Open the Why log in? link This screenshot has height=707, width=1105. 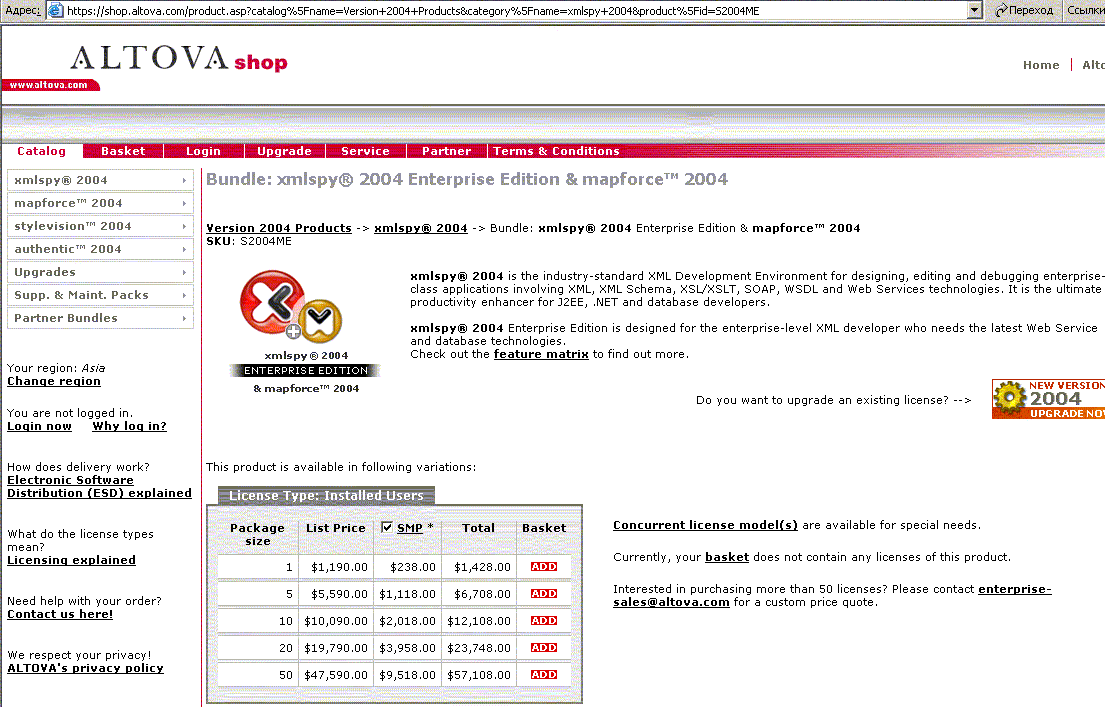(x=130, y=426)
